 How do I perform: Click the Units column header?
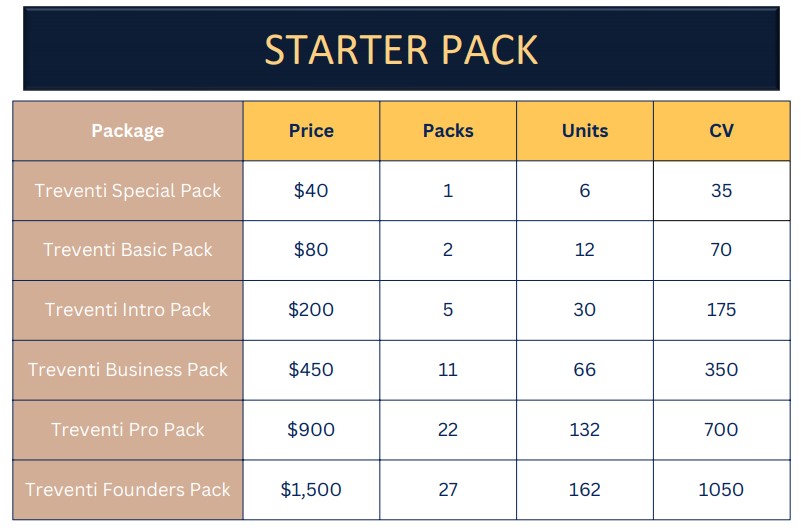tap(585, 131)
